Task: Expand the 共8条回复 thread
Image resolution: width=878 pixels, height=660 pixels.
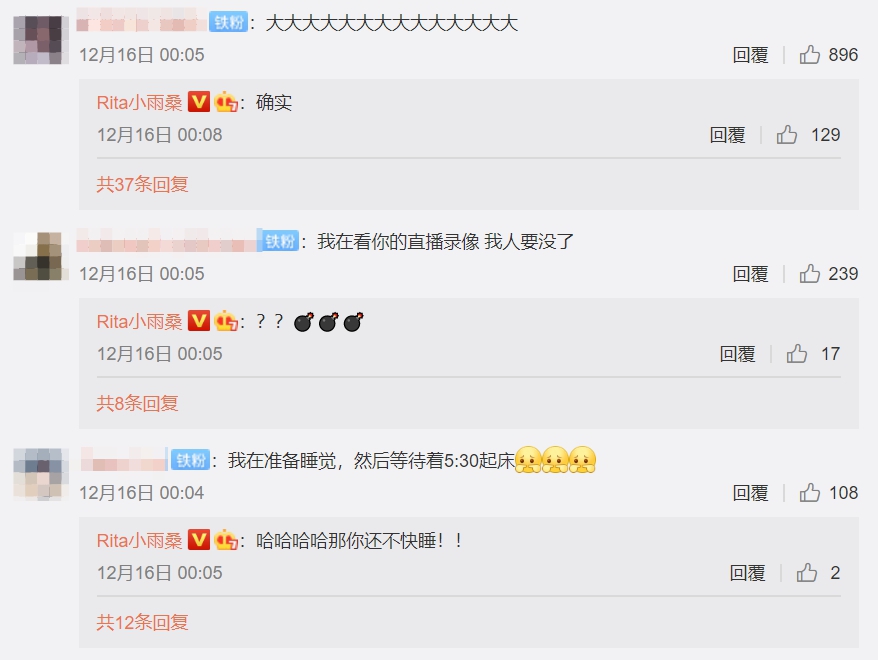Action: point(137,402)
